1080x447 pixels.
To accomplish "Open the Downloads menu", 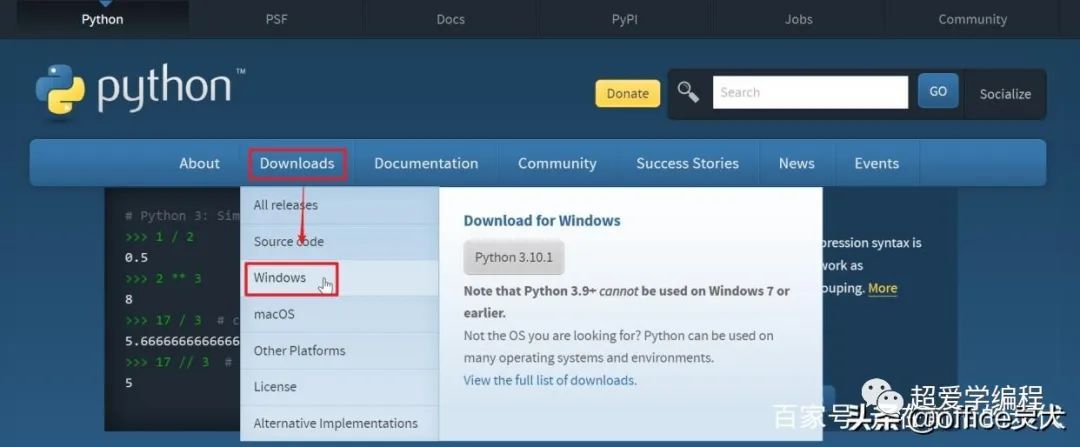I will 297,164.
